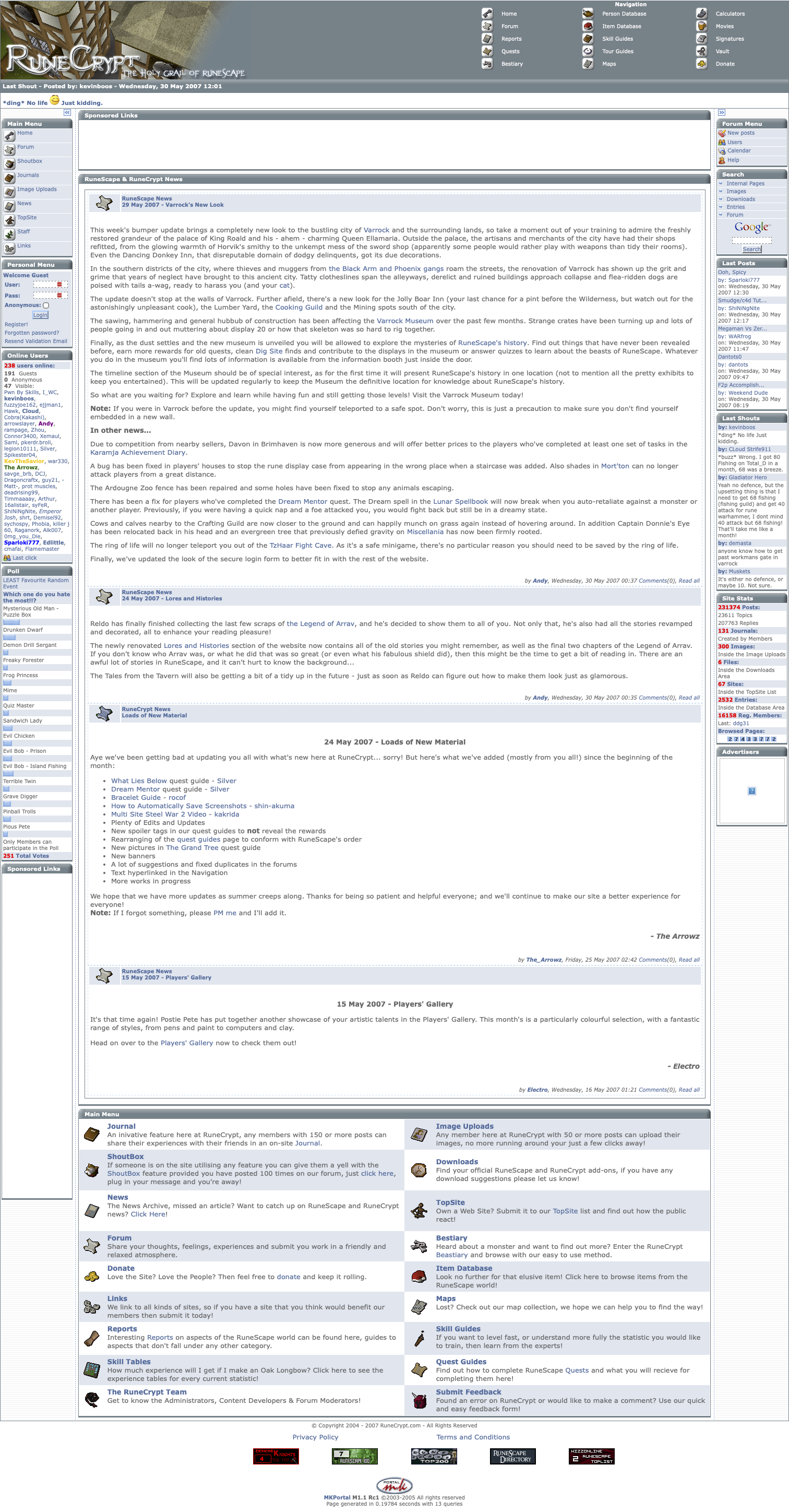Click the Search button under Google
Screen dimensions: 789x1512
click(751, 250)
